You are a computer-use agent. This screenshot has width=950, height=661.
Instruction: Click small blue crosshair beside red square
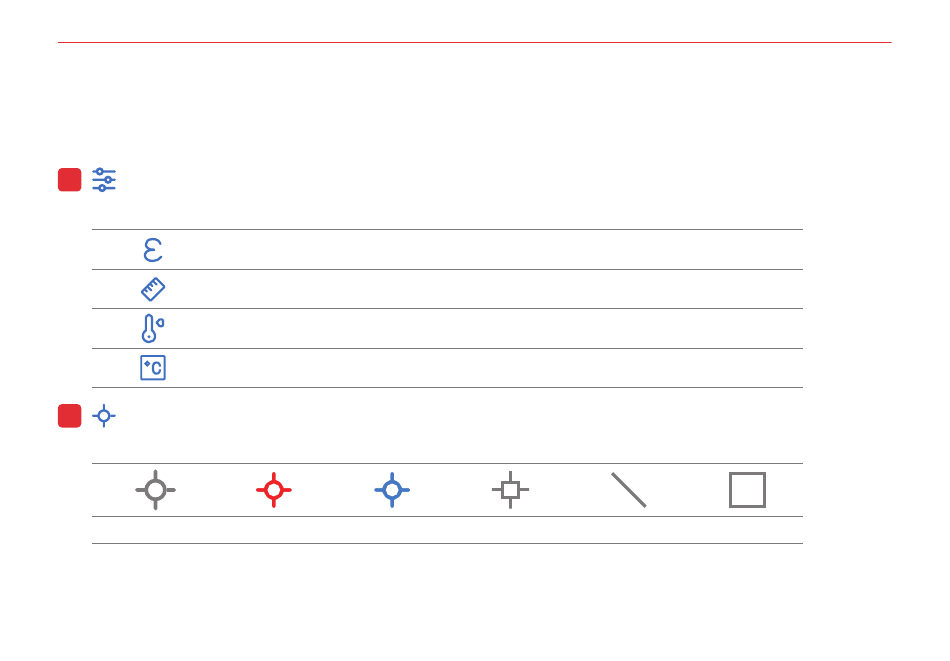[x=104, y=416]
